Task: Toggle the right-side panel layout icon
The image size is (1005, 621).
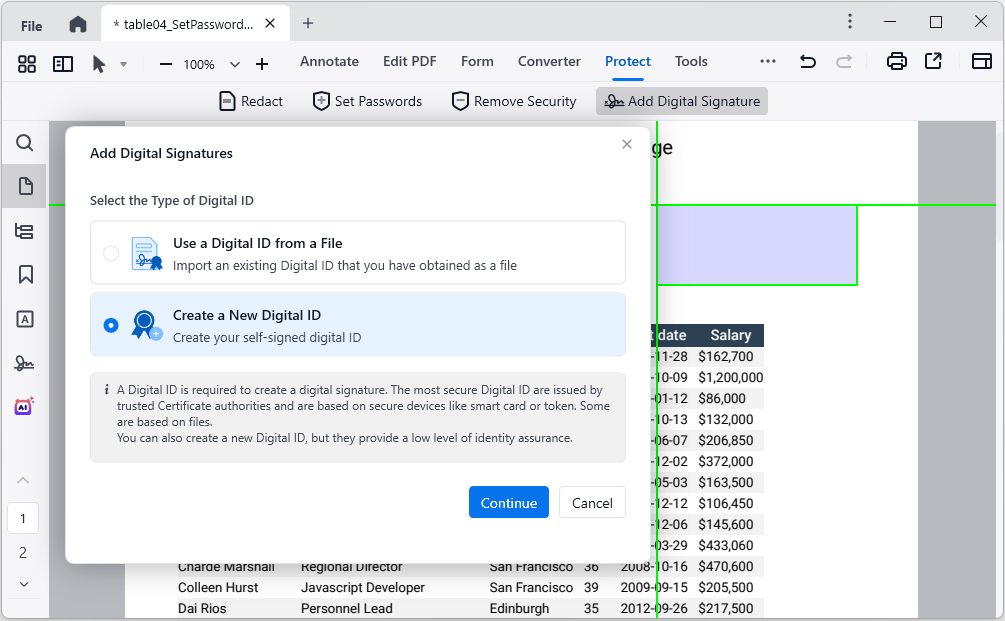Action: pyautogui.click(x=981, y=62)
